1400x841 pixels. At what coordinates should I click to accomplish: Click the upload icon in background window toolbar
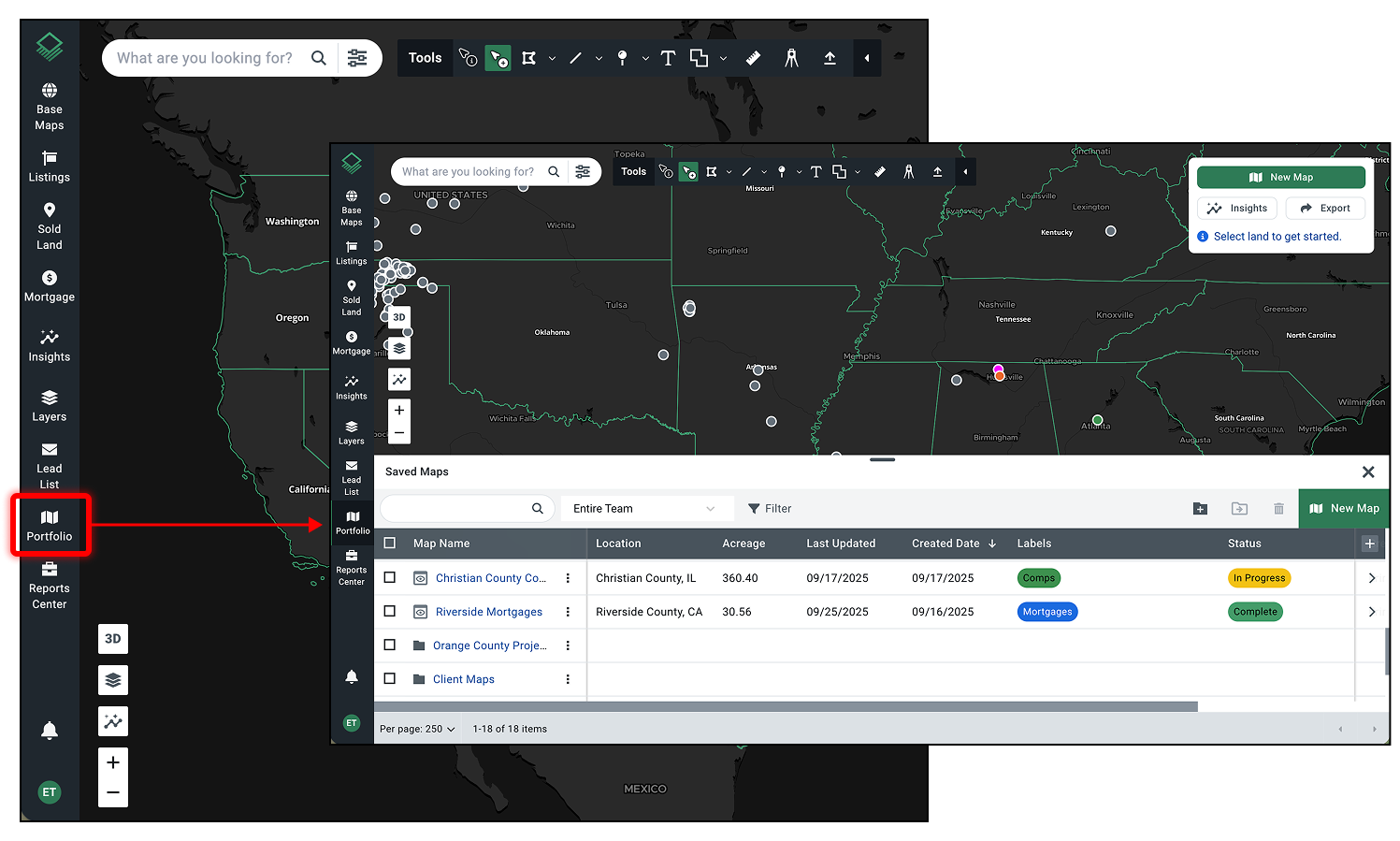click(830, 58)
